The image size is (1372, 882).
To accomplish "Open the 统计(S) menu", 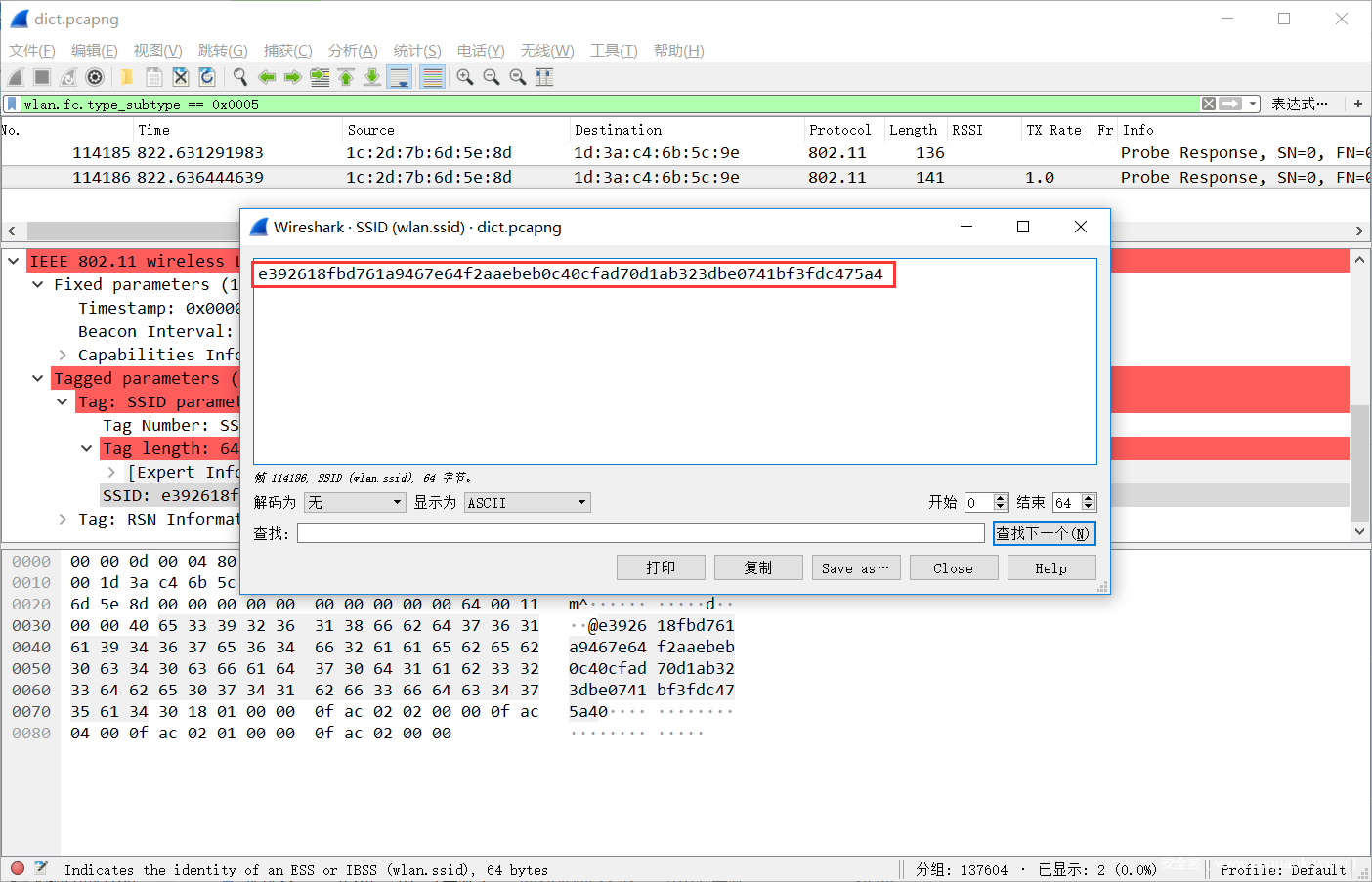I will (416, 51).
